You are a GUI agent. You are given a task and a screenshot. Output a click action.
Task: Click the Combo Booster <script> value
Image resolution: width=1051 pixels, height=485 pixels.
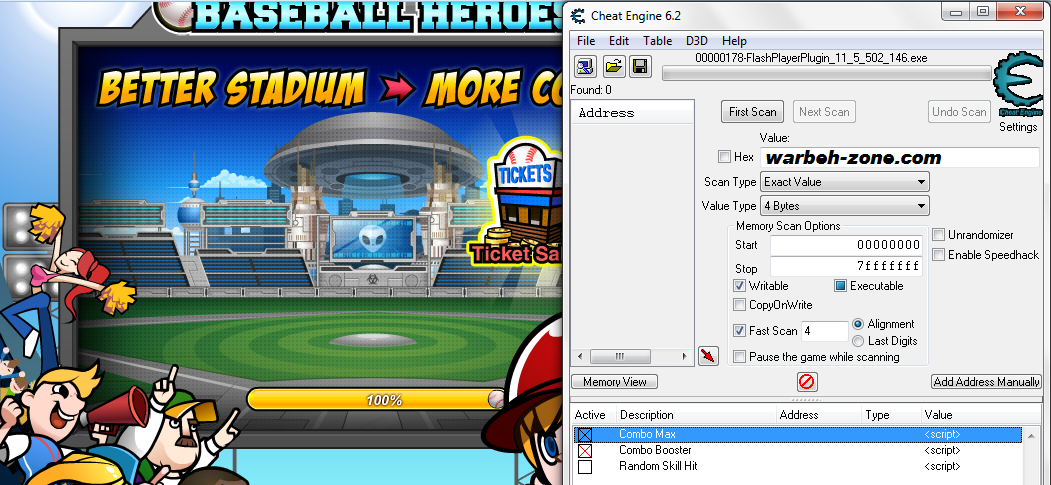pos(942,450)
